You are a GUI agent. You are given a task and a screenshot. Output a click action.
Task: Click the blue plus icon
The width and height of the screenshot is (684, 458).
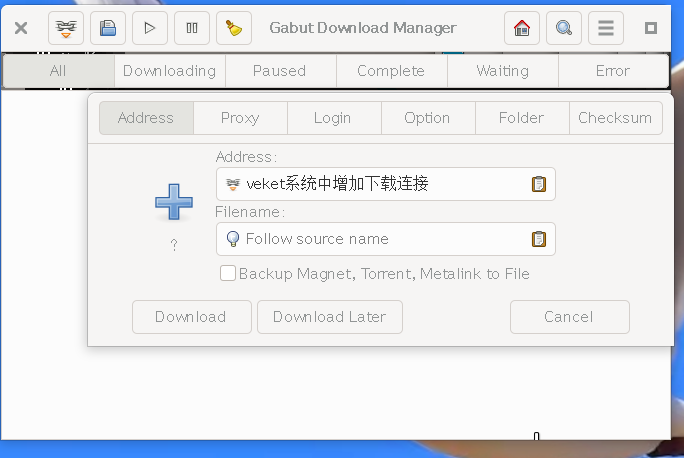174,202
